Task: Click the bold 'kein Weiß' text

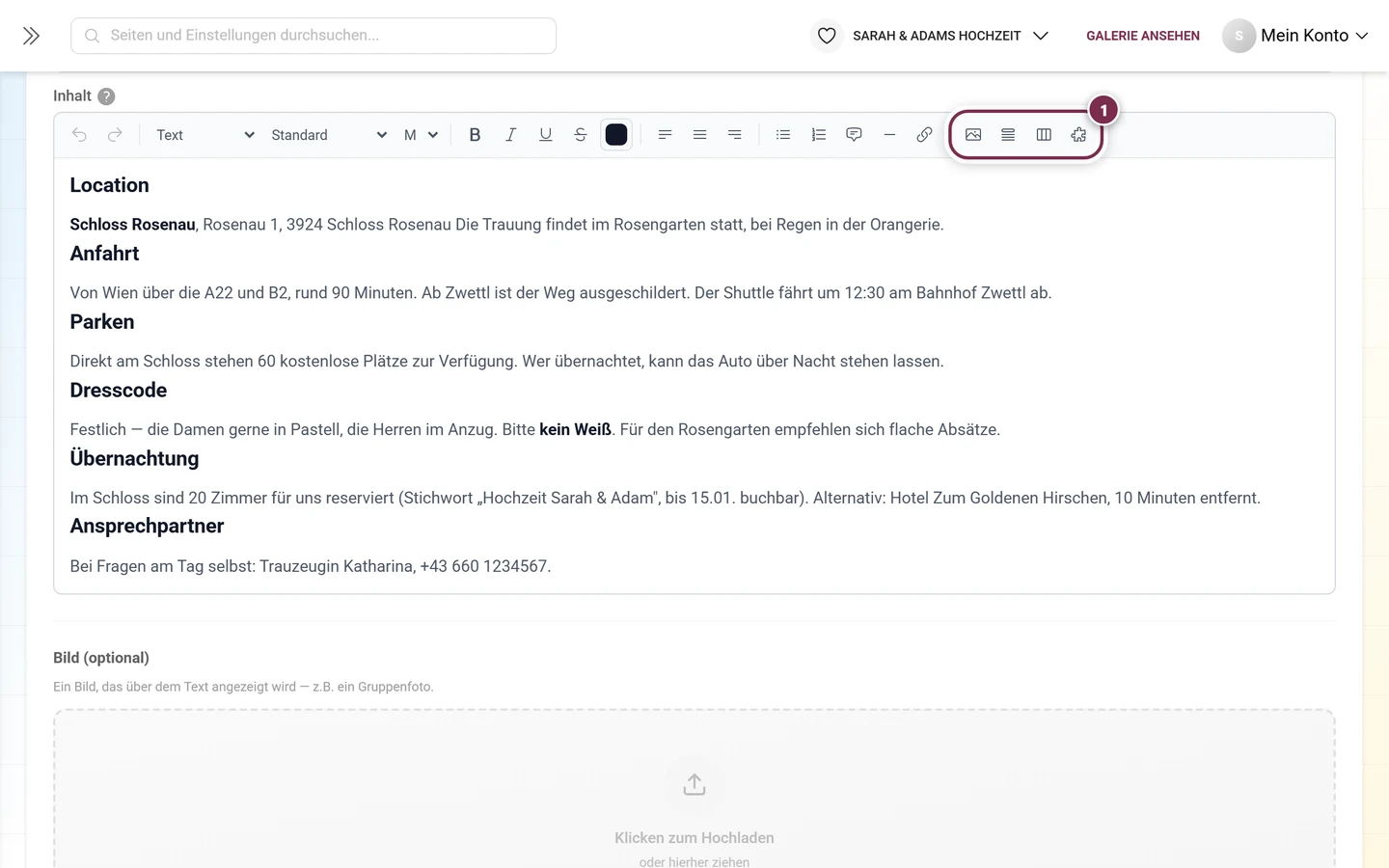Action: pyautogui.click(x=575, y=430)
